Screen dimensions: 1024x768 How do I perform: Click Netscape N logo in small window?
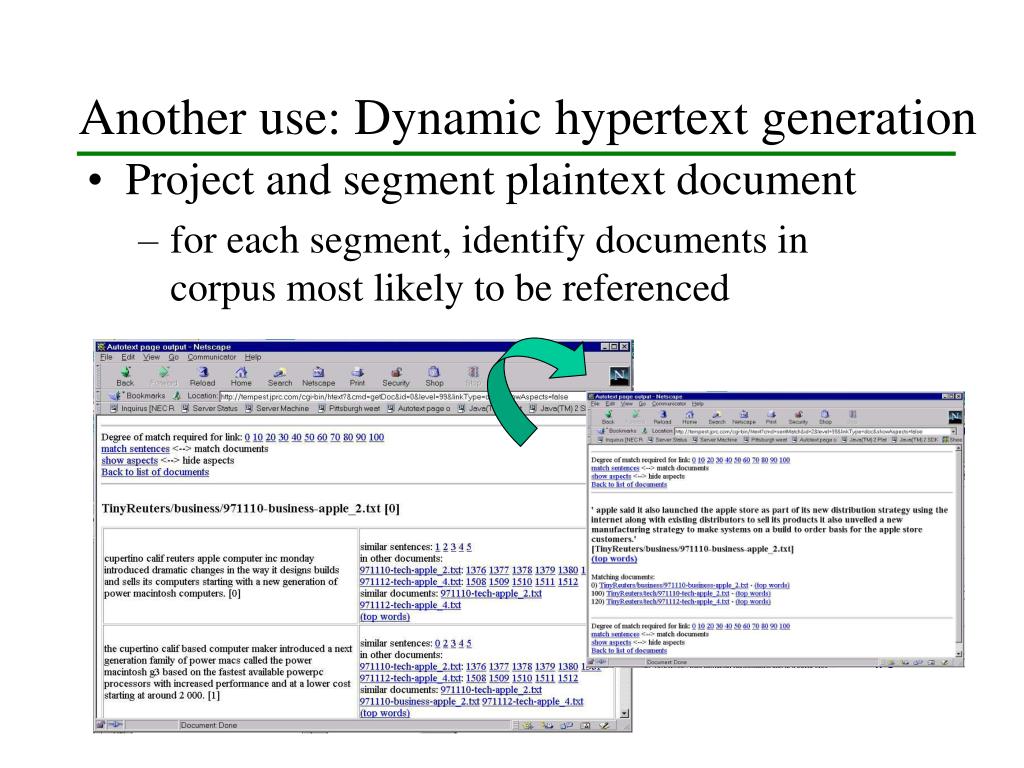click(955, 417)
